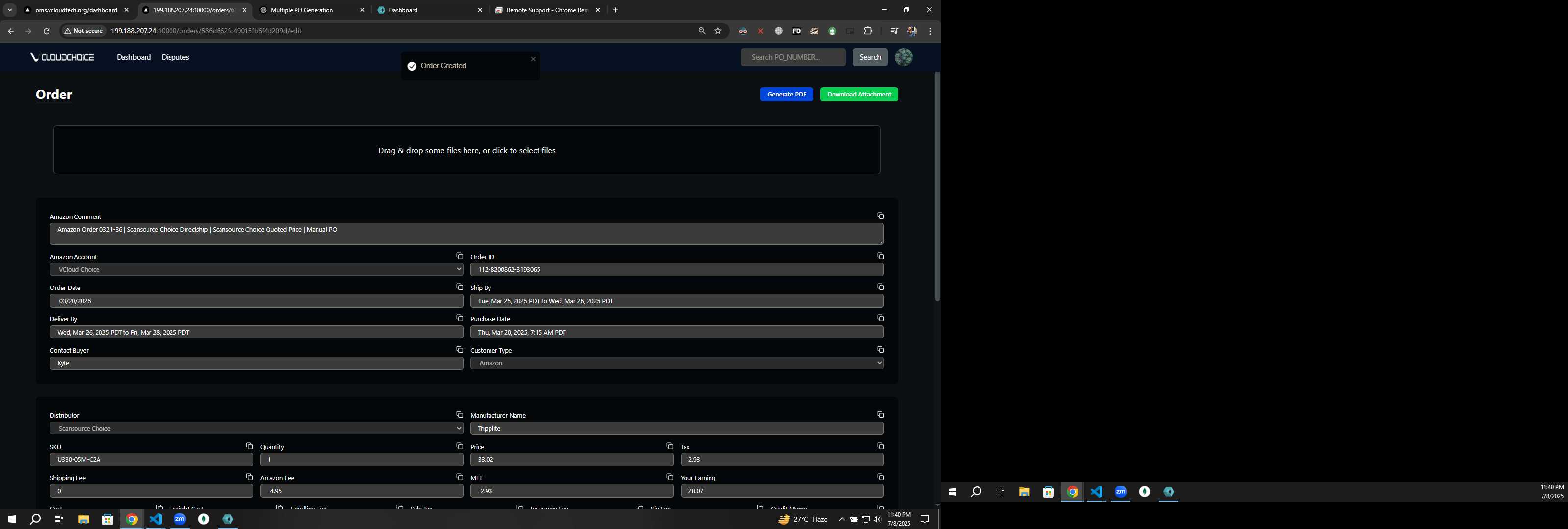Screen dimensions: 1568x529
Task: Click the page vertical scrollbar
Action: pos(937,186)
